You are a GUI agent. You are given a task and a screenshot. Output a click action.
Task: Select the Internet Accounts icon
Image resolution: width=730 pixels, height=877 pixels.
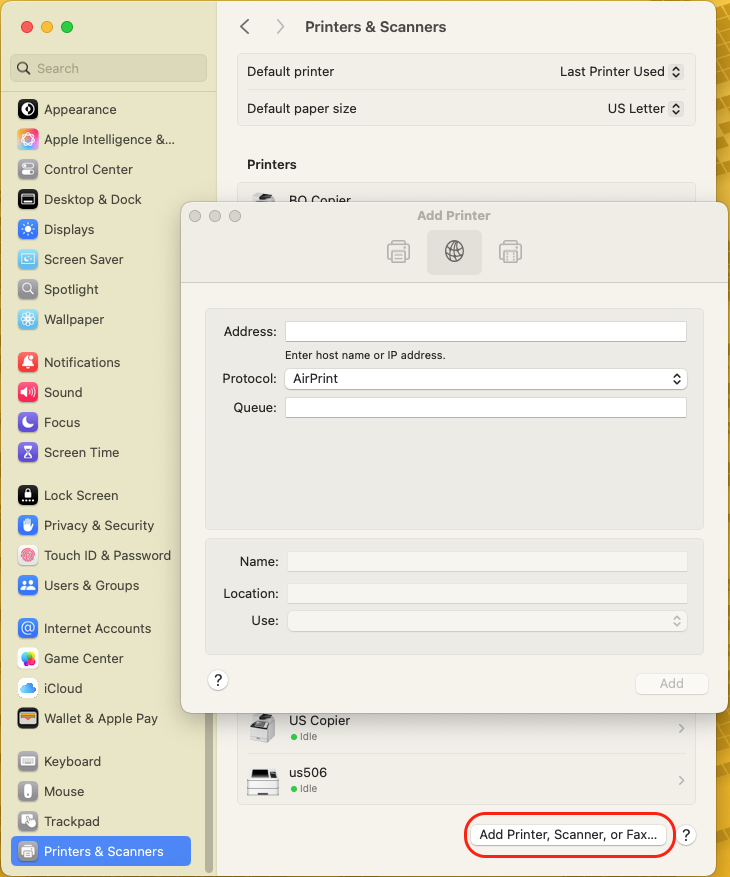[27, 628]
